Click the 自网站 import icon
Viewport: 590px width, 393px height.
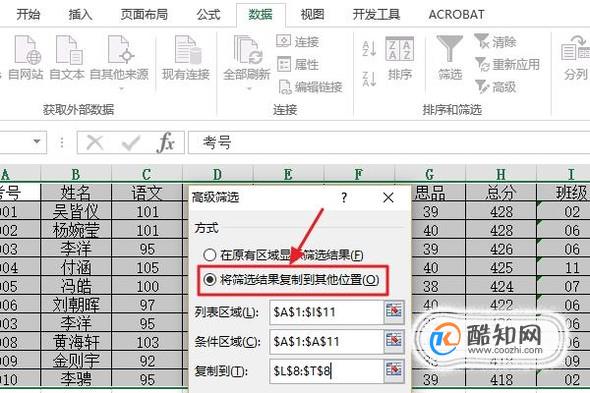click(27, 50)
